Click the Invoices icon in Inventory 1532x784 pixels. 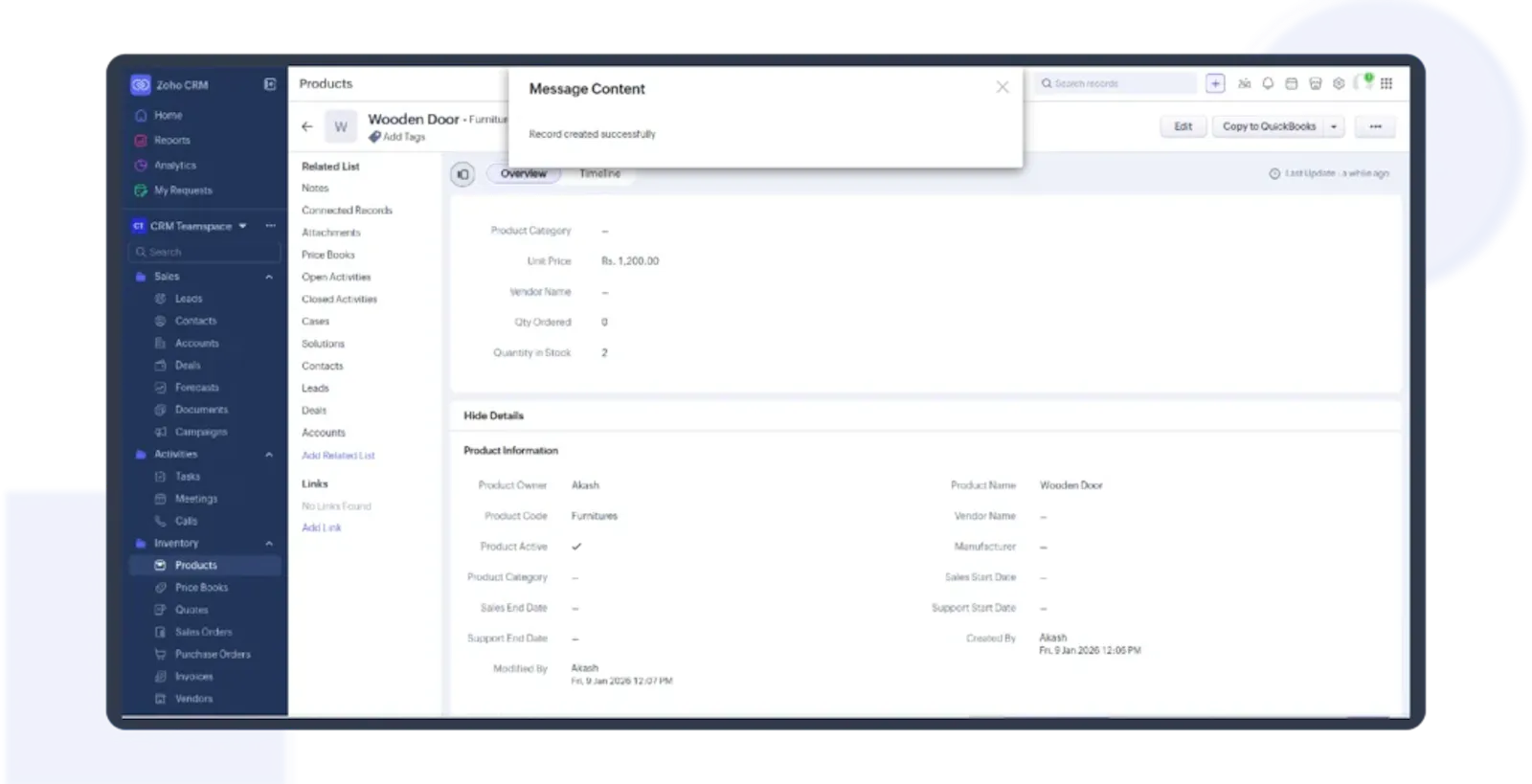click(x=160, y=676)
